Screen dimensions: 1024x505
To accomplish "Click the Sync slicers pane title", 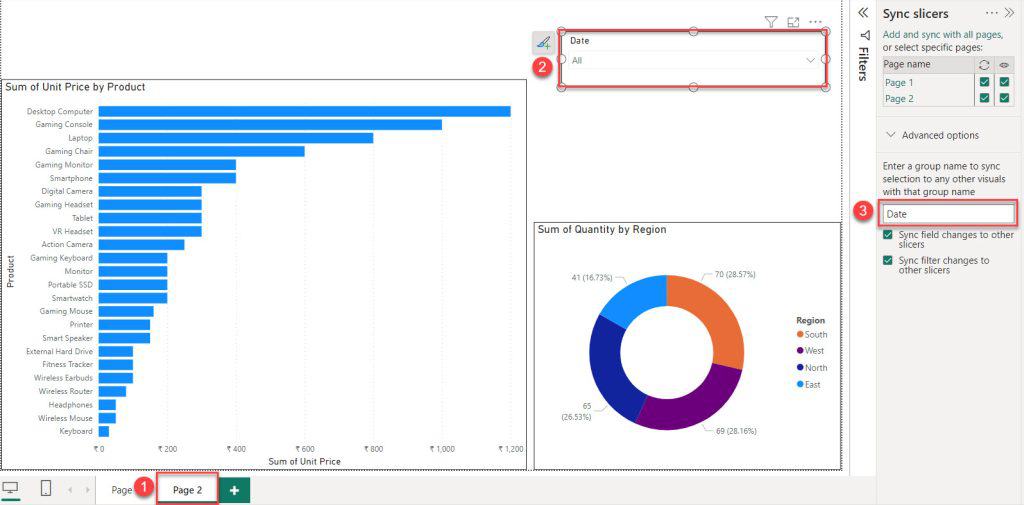I will click(916, 13).
